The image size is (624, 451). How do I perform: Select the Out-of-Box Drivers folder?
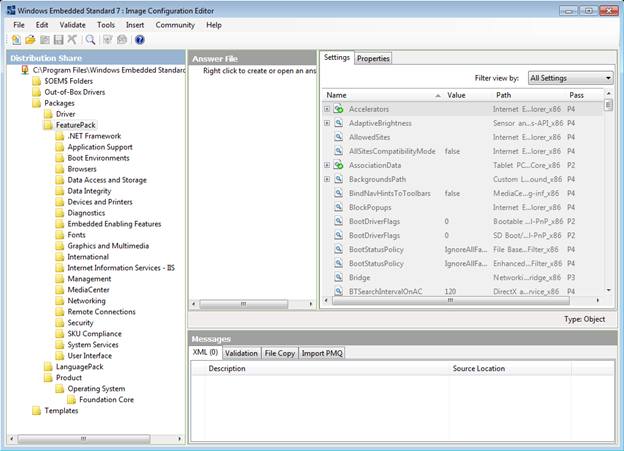[75, 92]
